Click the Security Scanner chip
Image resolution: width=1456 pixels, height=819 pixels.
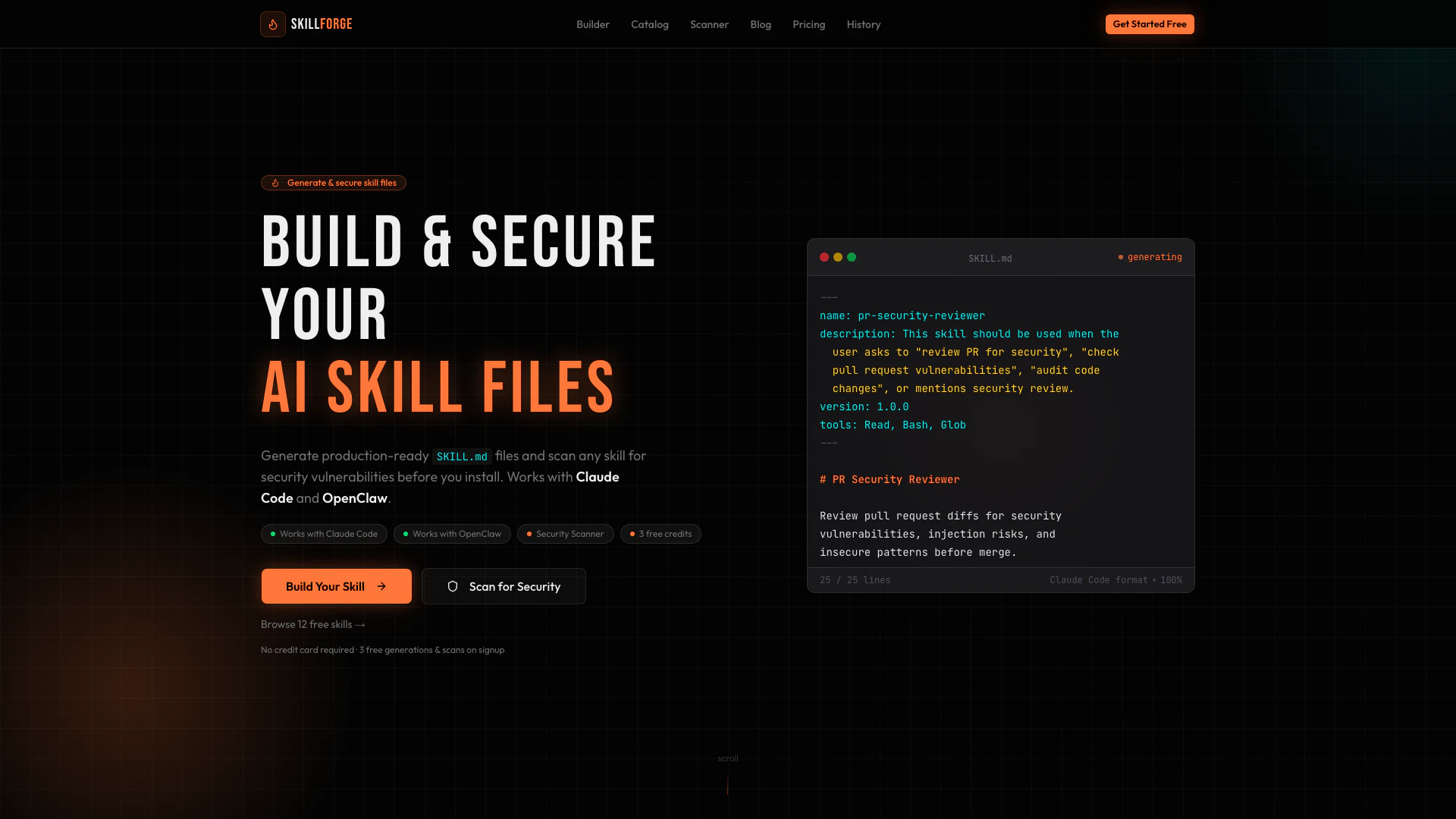coord(565,534)
